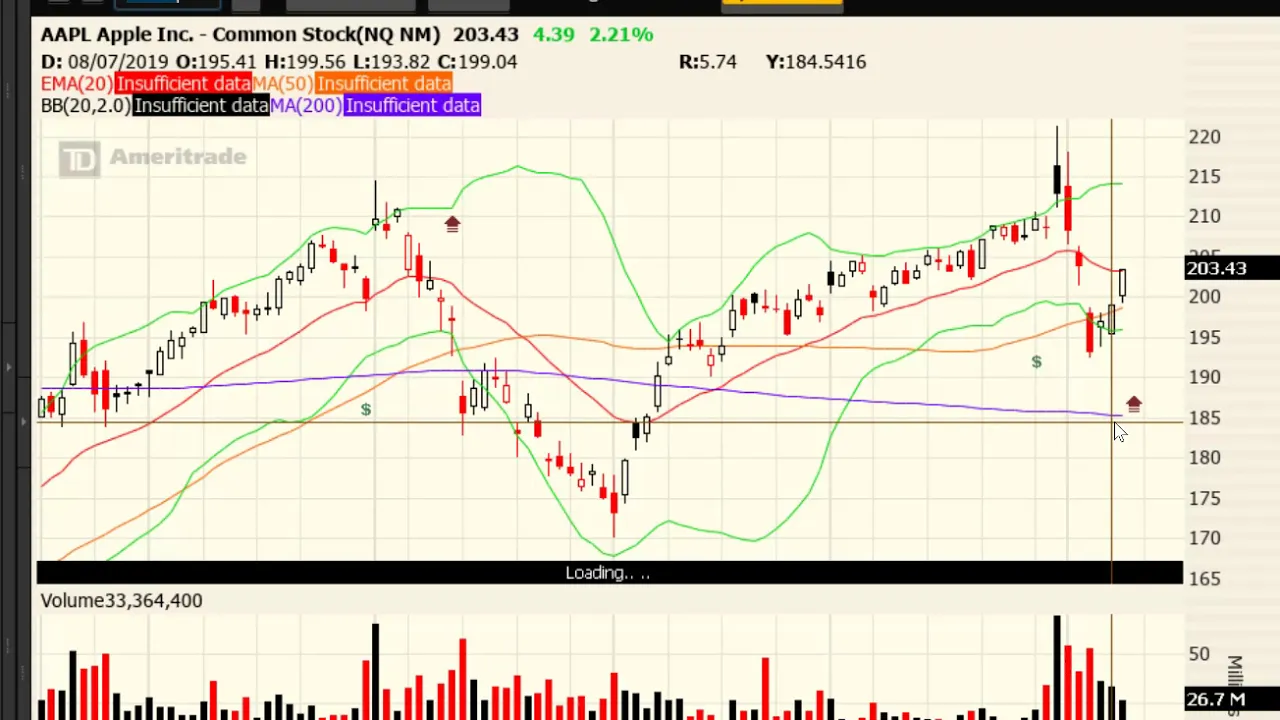Click the 165 price axis label
Image resolution: width=1280 pixels, height=720 pixels.
point(1205,578)
